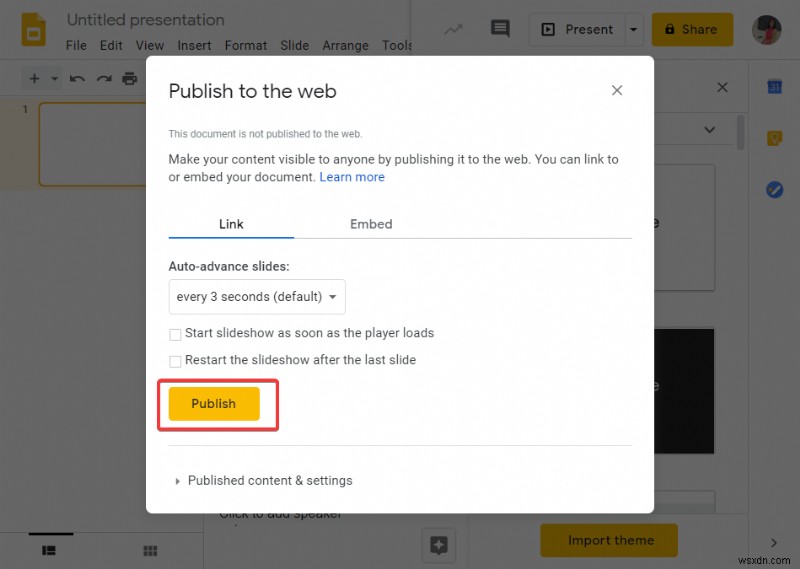Click the print icon in toolbar

[129, 78]
